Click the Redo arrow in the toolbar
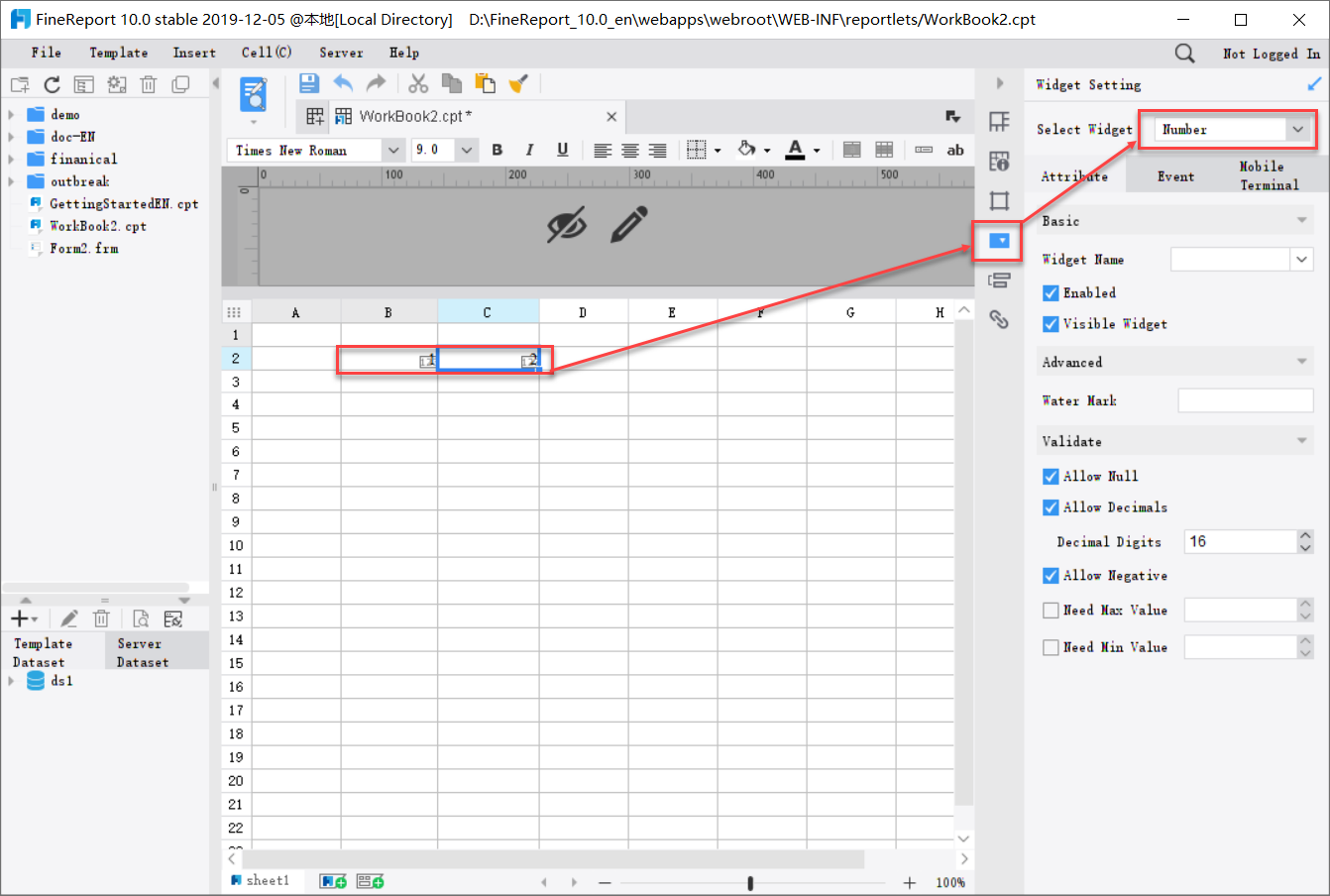The height and width of the screenshot is (896, 1330). pos(376,83)
